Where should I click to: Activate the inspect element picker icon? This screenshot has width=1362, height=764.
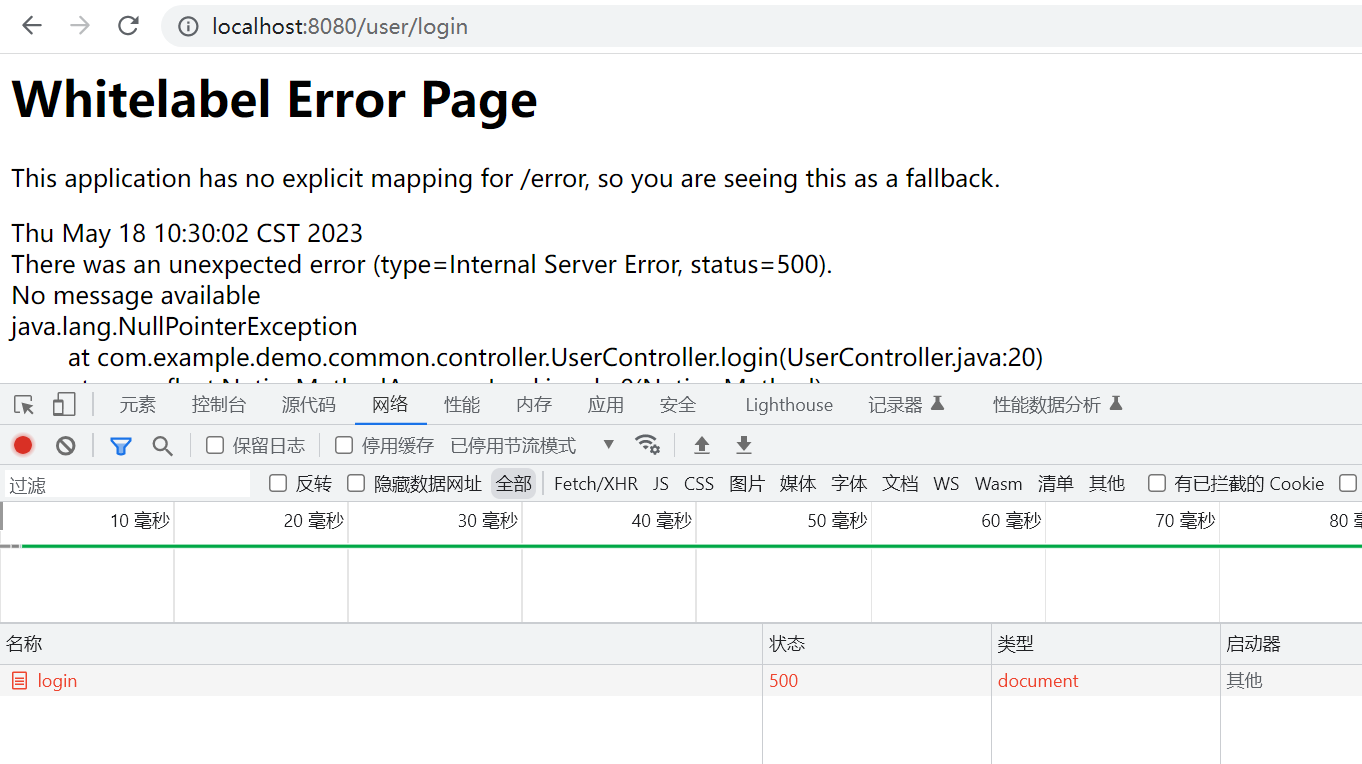[24, 405]
